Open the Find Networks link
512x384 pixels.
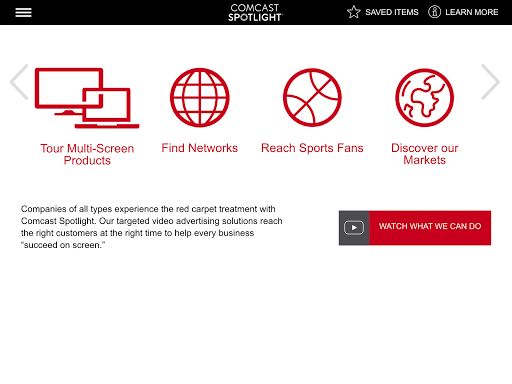click(x=200, y=148)
